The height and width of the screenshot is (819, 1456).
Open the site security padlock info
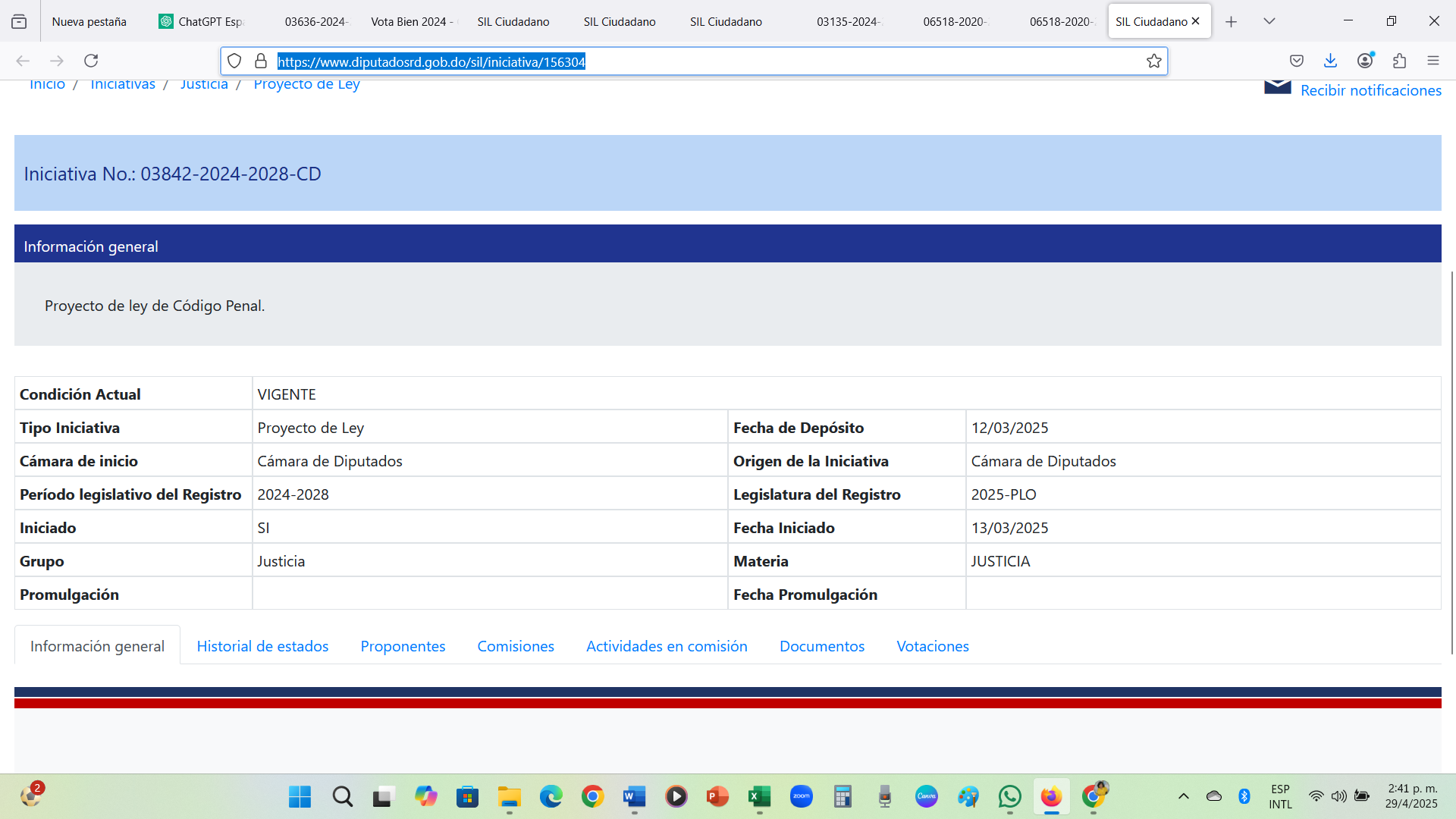point(261,61)
